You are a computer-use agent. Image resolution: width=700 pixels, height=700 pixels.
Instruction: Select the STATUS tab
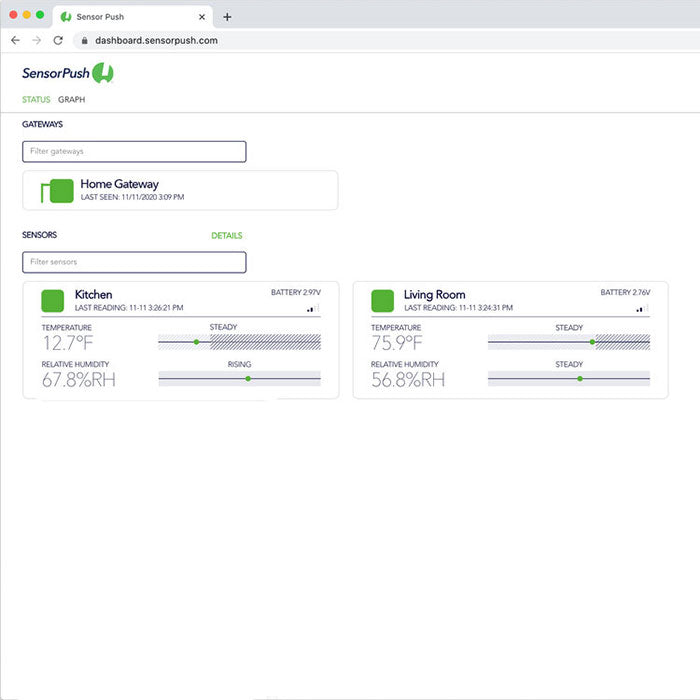coord(36,100)
